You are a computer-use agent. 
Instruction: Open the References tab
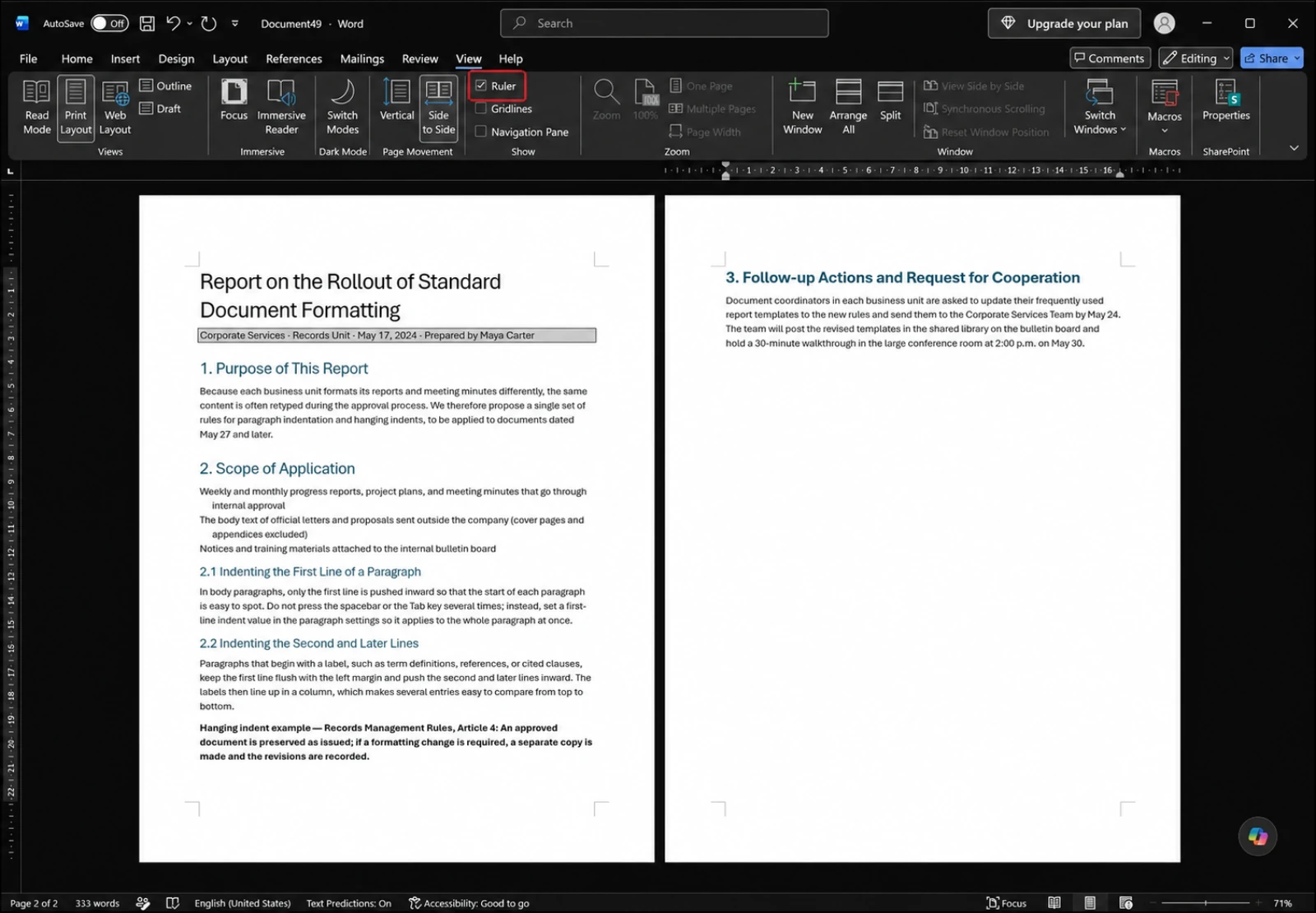click(294, 58)
